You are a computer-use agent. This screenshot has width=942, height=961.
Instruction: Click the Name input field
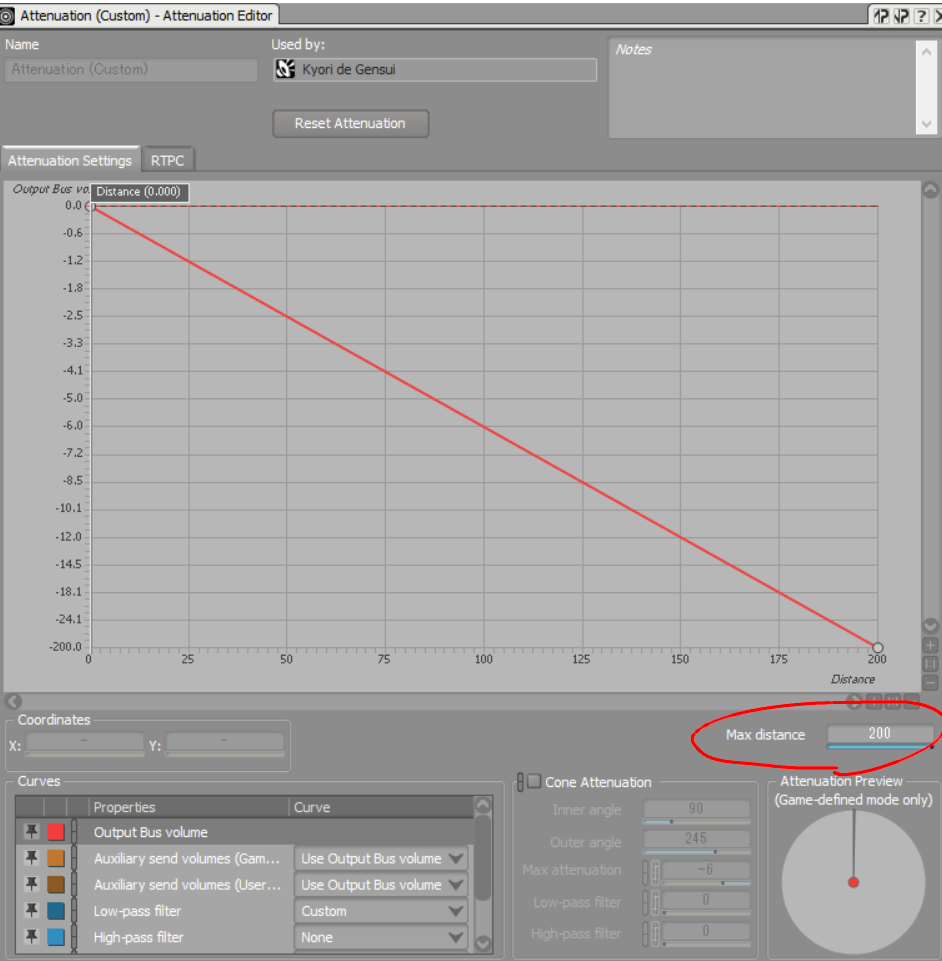(131, 69)
